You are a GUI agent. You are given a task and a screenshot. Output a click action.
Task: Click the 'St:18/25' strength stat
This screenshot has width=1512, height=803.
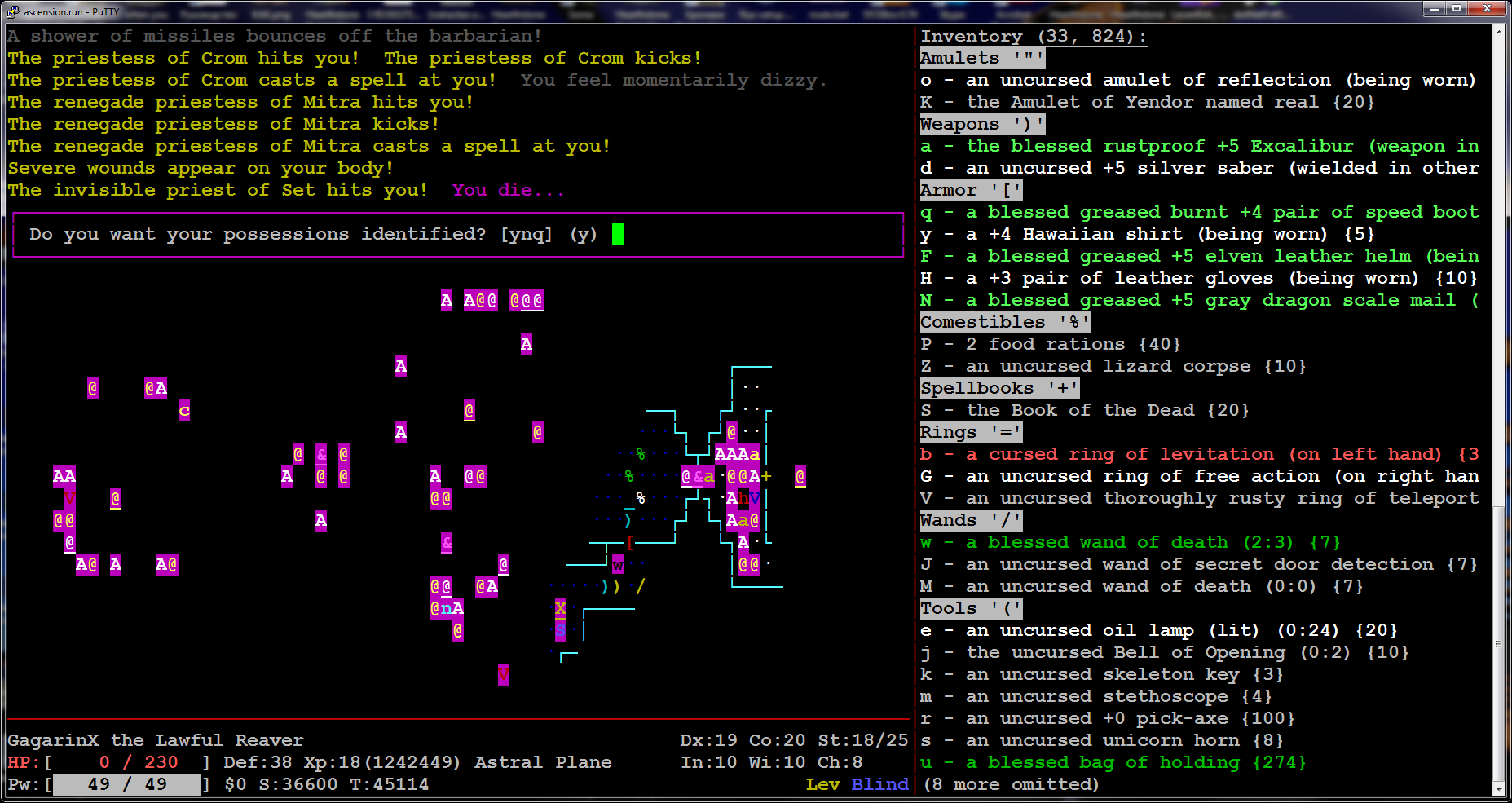863,740
